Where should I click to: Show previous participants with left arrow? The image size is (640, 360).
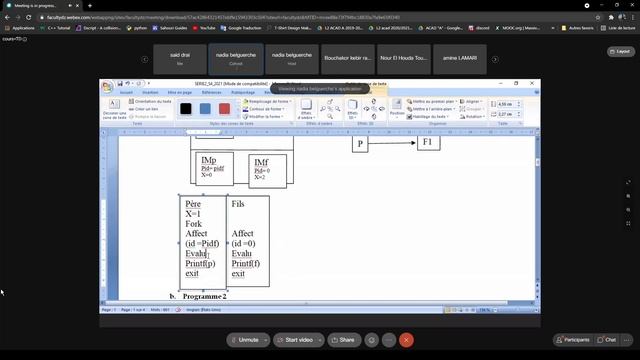(x=145, y=59)
